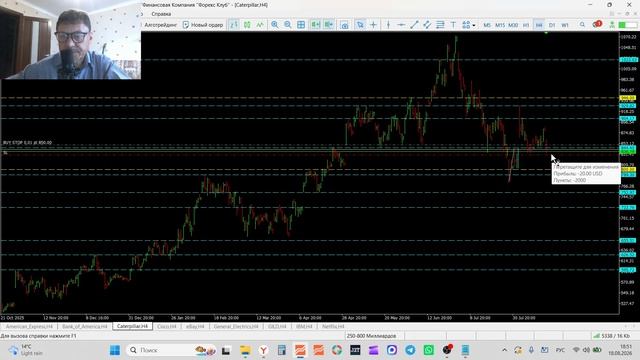This screenshot has width=640, height=360.
Task: Select the vertical line drawing tool
Action: point(388,25)
